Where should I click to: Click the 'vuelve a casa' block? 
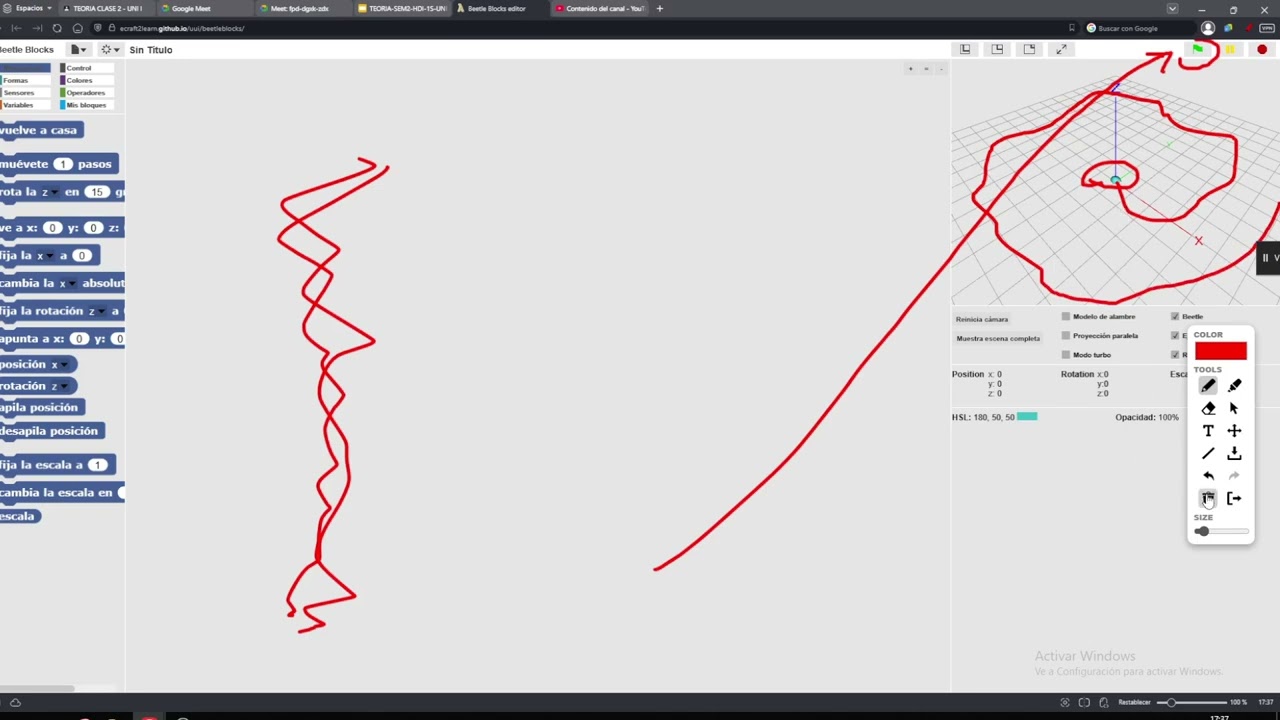pyautogui.click(x=40, y=130)
